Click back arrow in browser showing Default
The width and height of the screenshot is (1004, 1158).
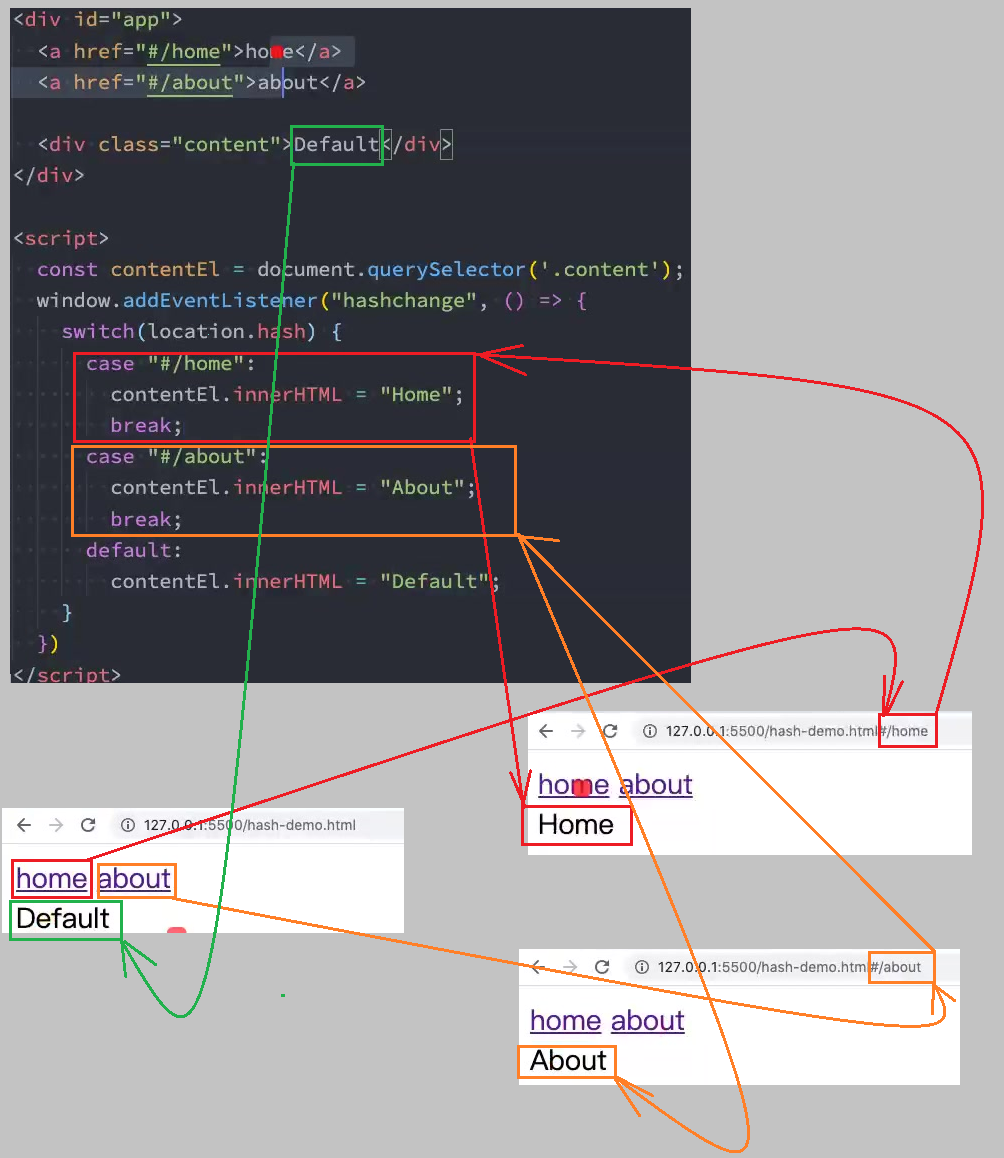point(24,825)
